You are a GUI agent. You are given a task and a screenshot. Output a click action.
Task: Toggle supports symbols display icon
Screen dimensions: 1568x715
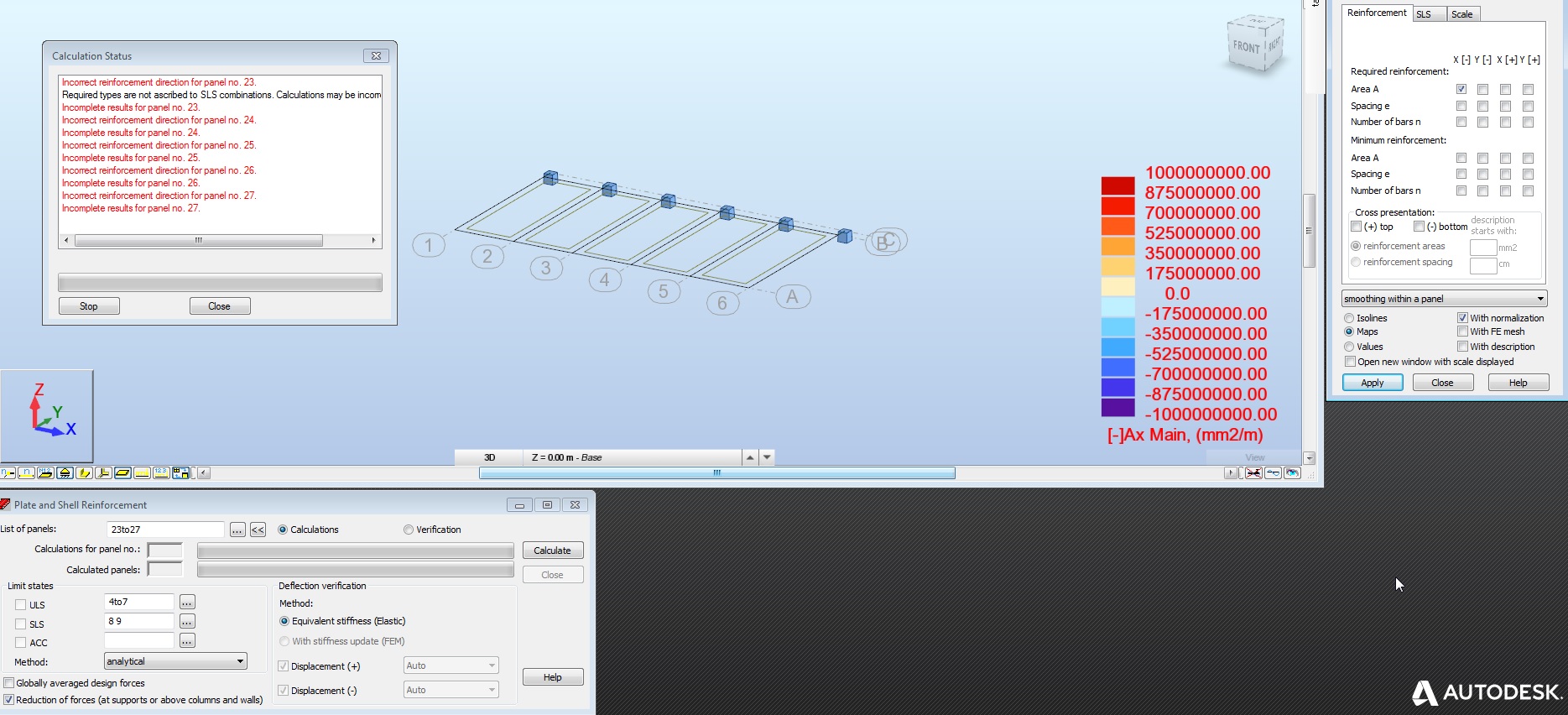(x=65, y=473)
